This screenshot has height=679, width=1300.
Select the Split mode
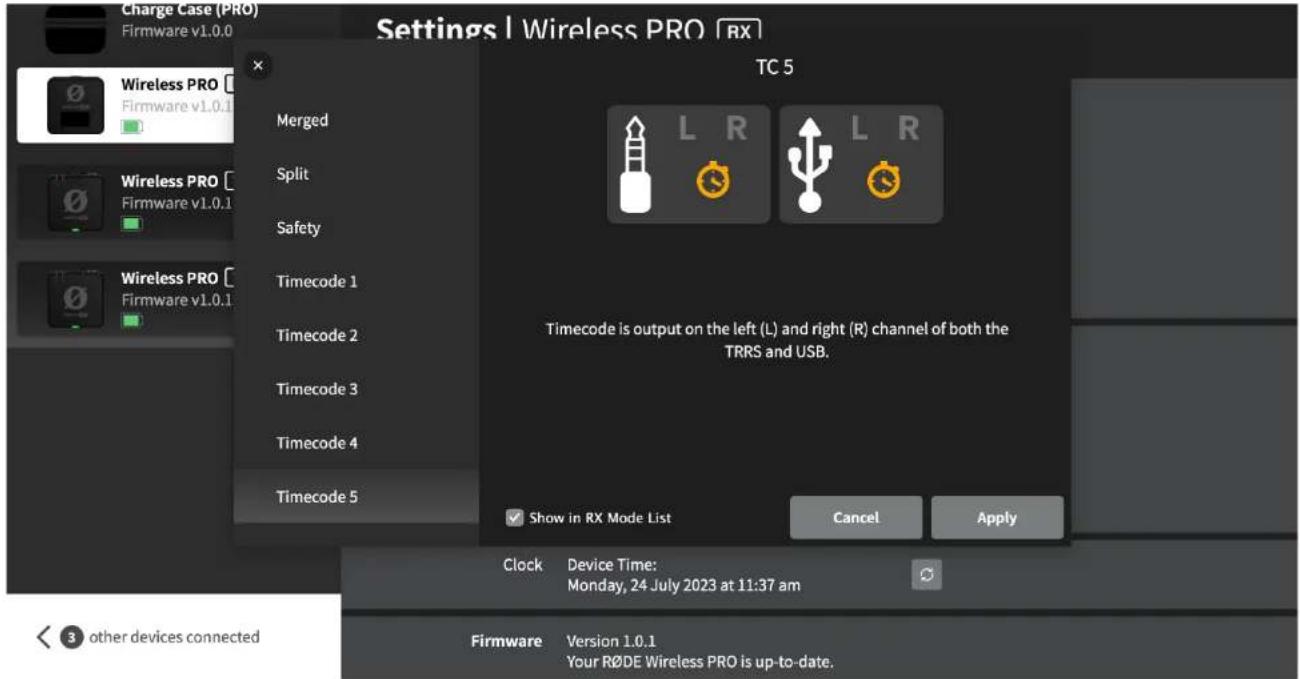coord(356,174)
